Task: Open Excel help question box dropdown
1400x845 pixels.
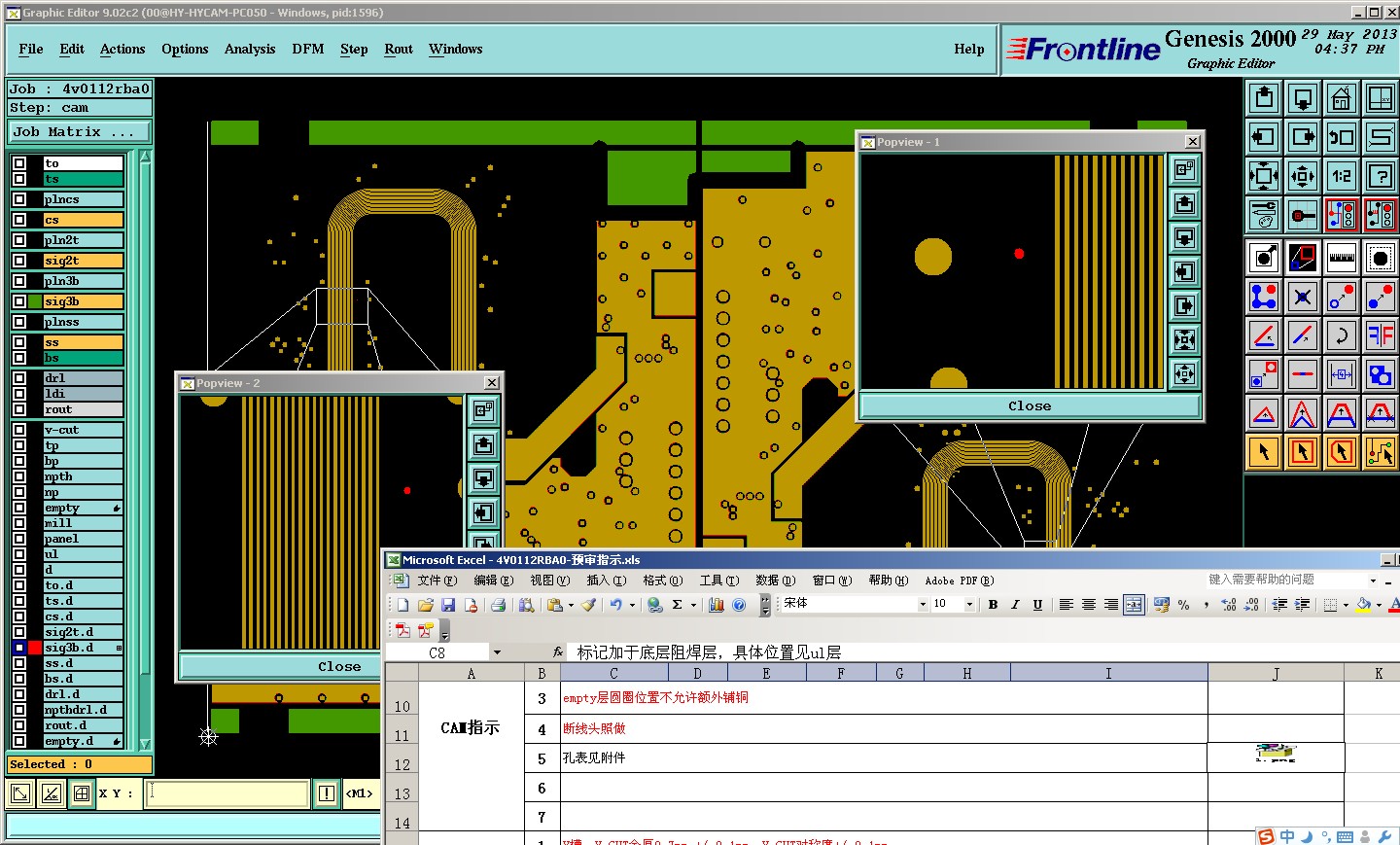Action: [x=1373, y=581]
